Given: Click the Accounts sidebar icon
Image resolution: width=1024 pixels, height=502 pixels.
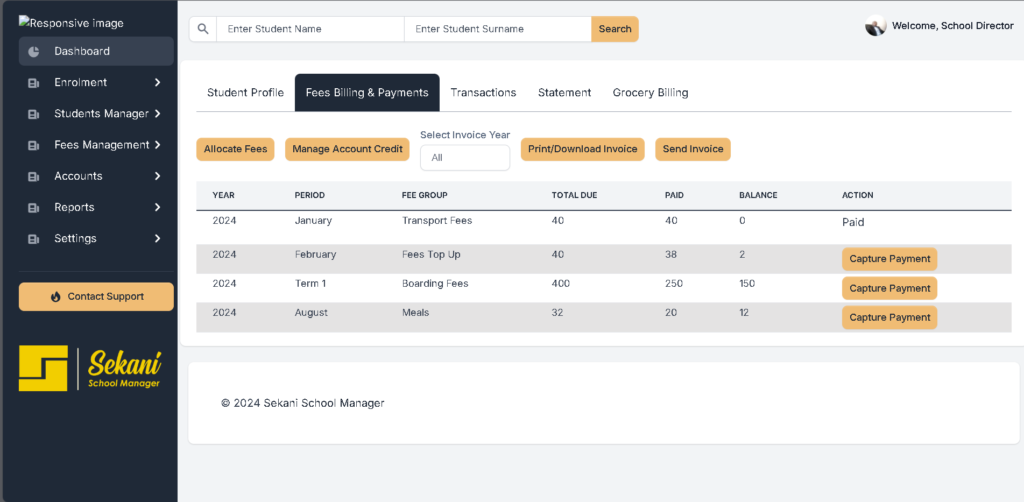Looking at the screenshot, I should pos(33,176).
